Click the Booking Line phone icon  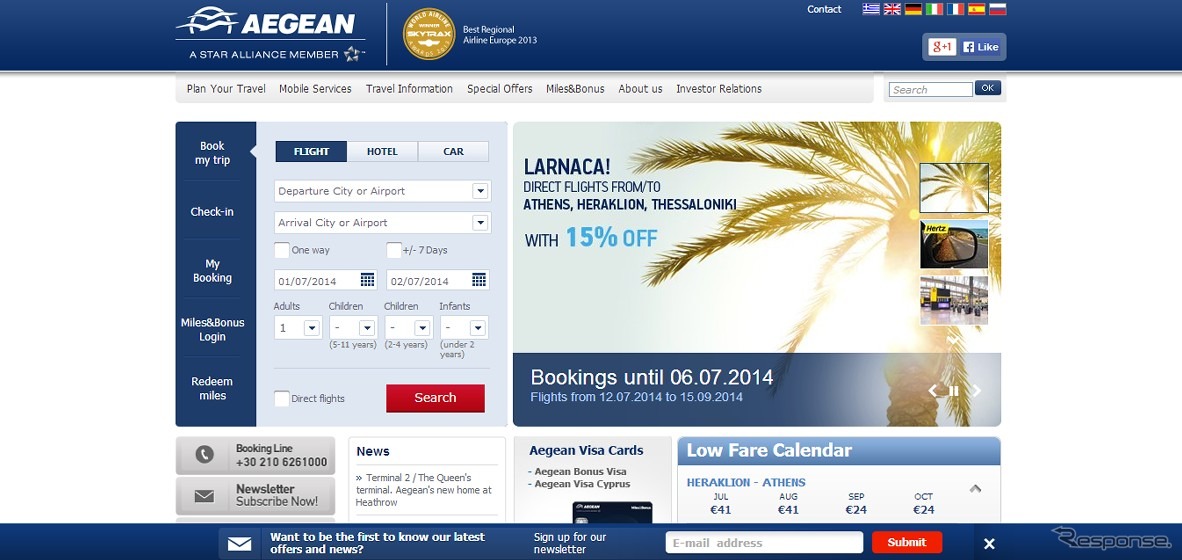click(204, 454)
